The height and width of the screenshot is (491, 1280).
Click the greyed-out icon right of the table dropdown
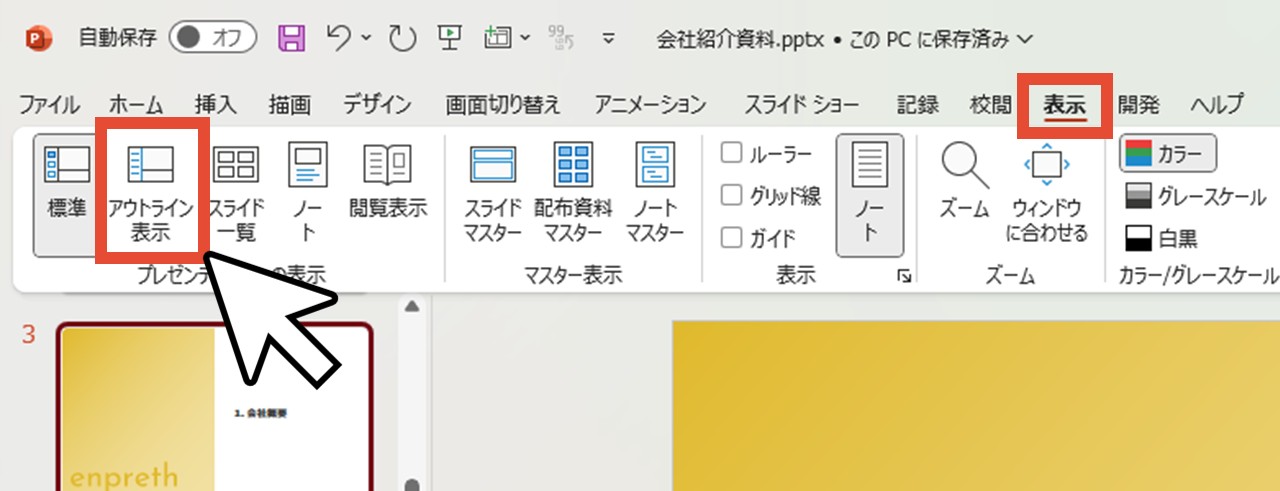pyautogui.click(x=561, y=38)
